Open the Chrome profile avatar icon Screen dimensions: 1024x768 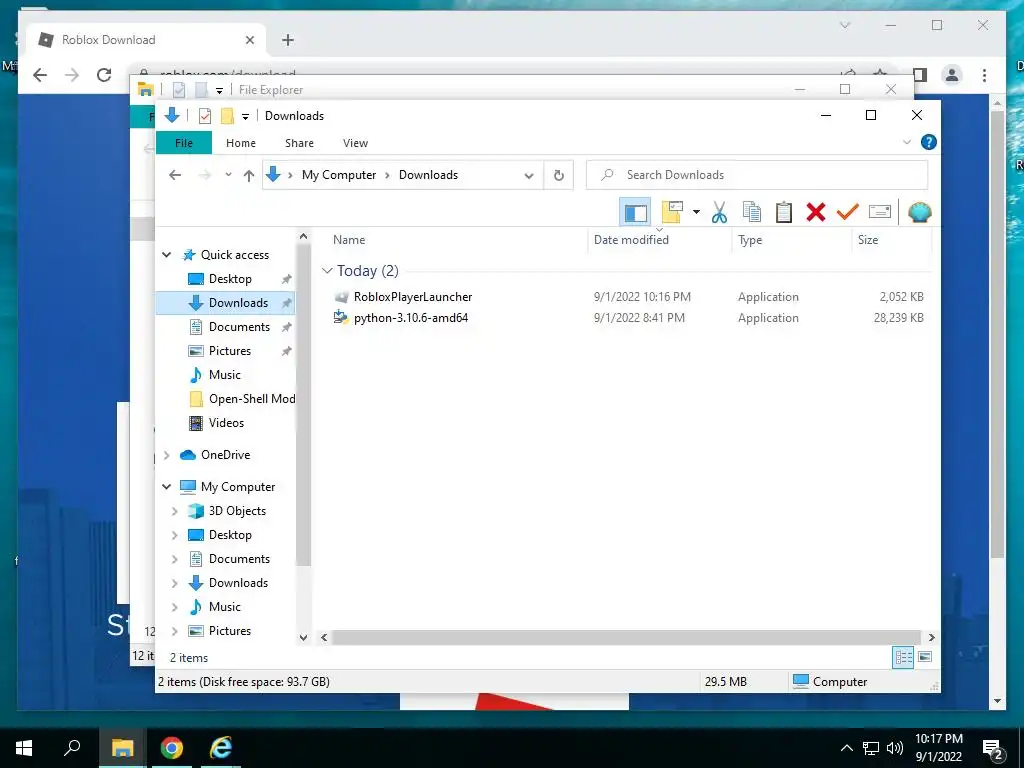(952, 75)
